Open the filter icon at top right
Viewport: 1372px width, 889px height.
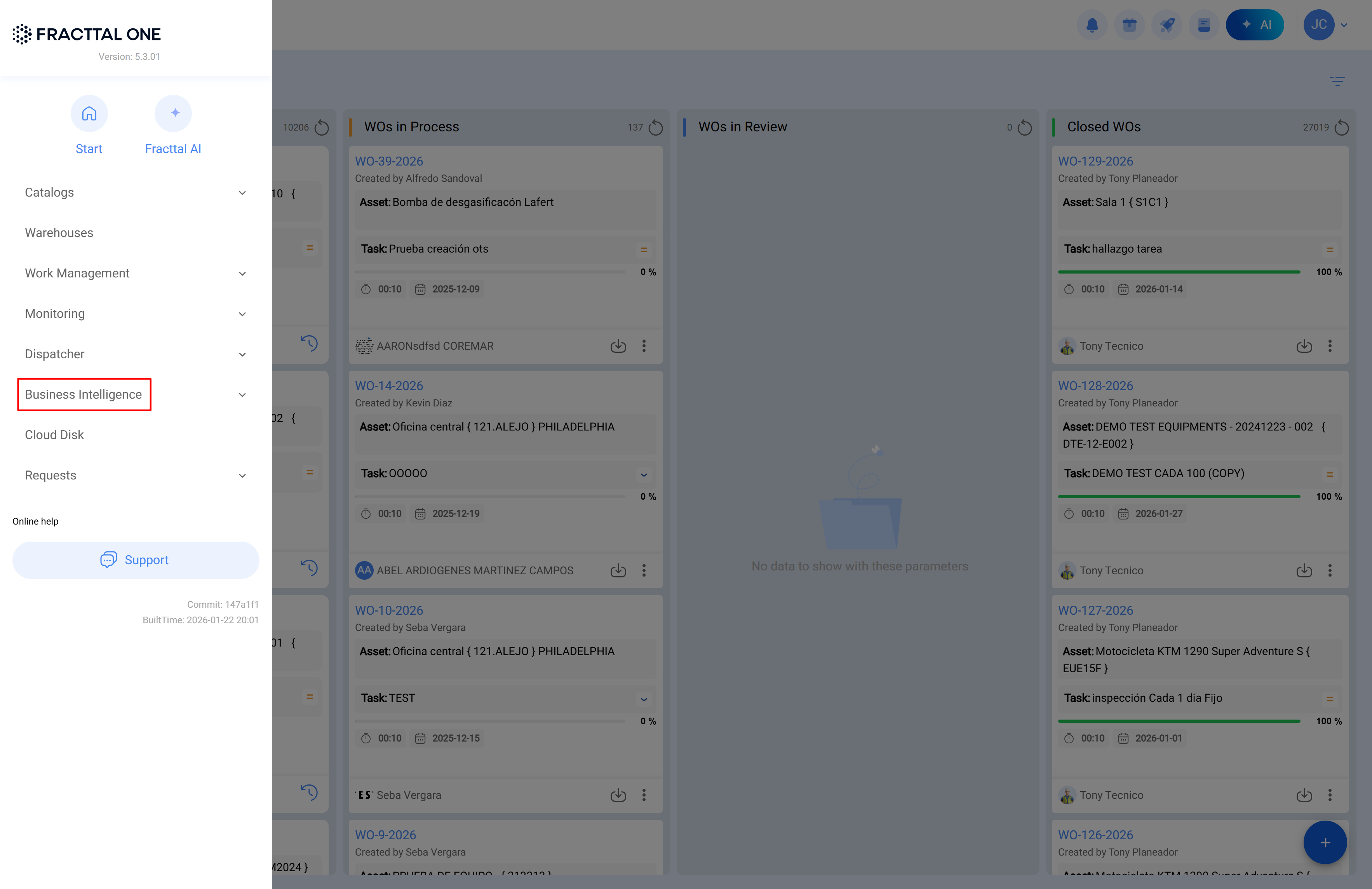pos(1337,81)
